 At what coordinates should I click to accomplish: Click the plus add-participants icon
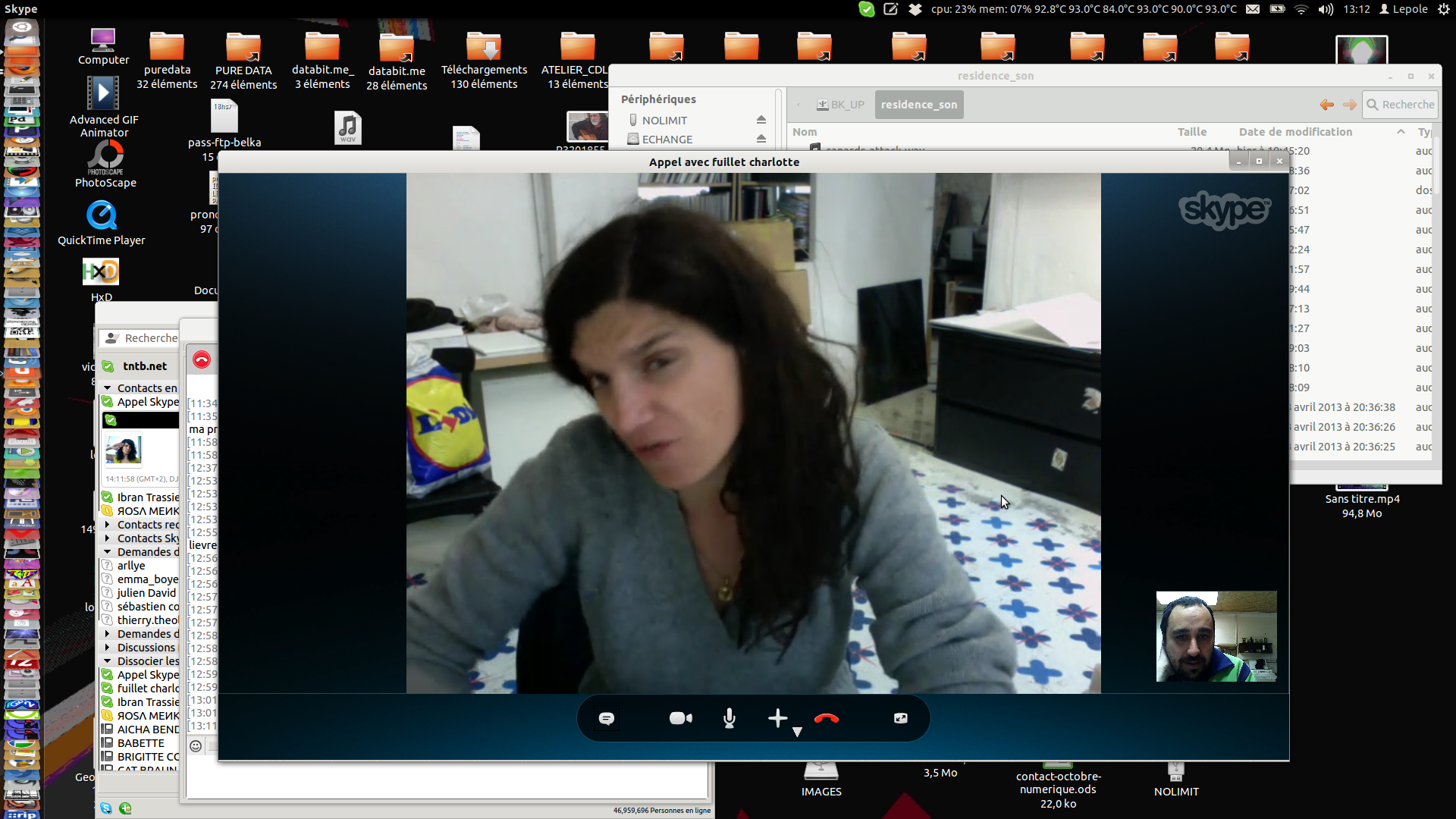pos(777,718)
